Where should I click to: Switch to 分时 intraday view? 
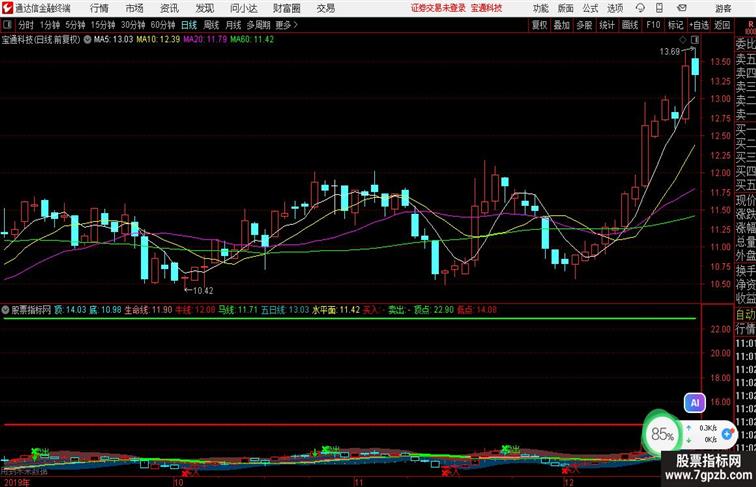click(x=26, y=25)
